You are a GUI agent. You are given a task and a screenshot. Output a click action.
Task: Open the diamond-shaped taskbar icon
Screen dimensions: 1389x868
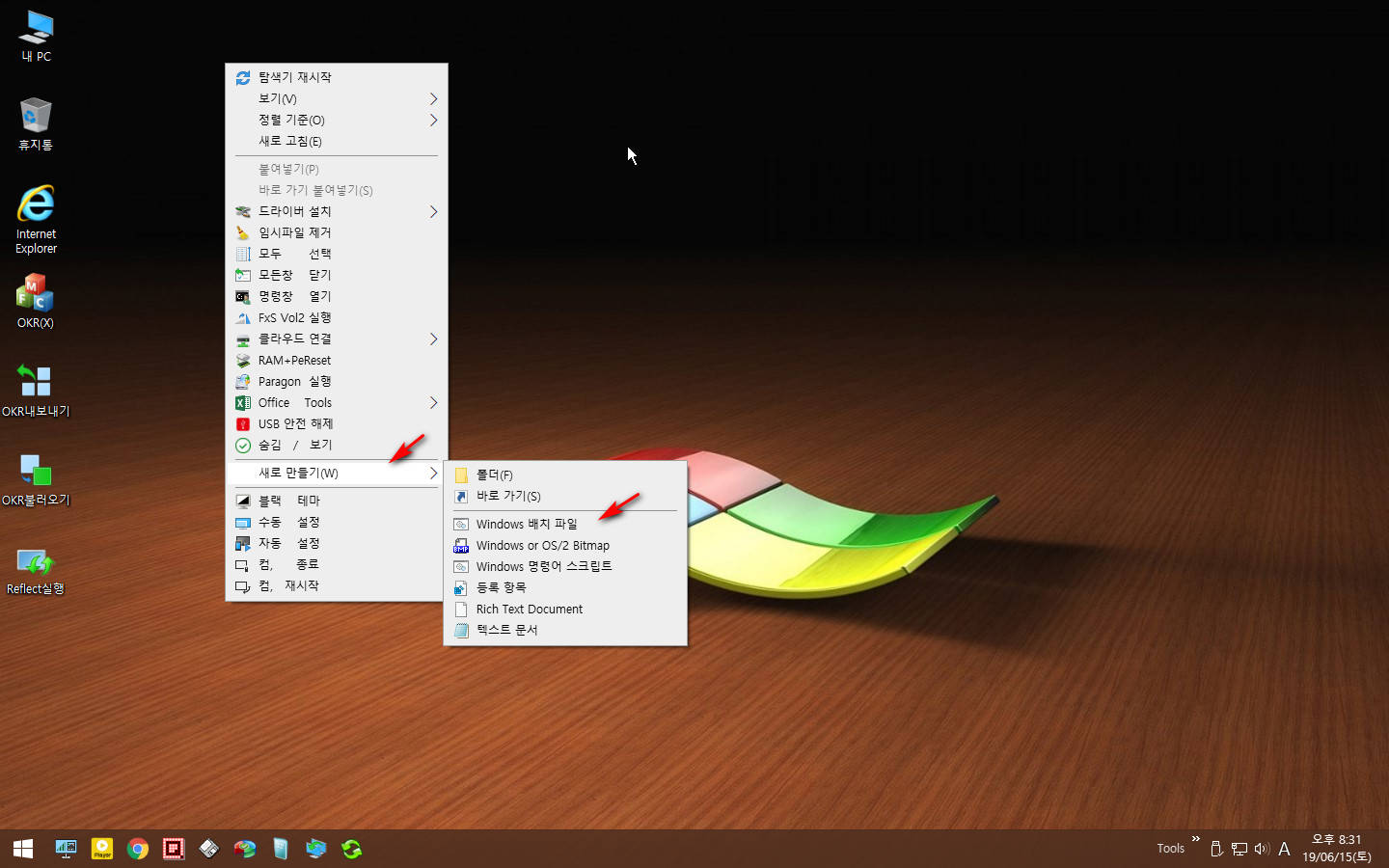(209, 849)
